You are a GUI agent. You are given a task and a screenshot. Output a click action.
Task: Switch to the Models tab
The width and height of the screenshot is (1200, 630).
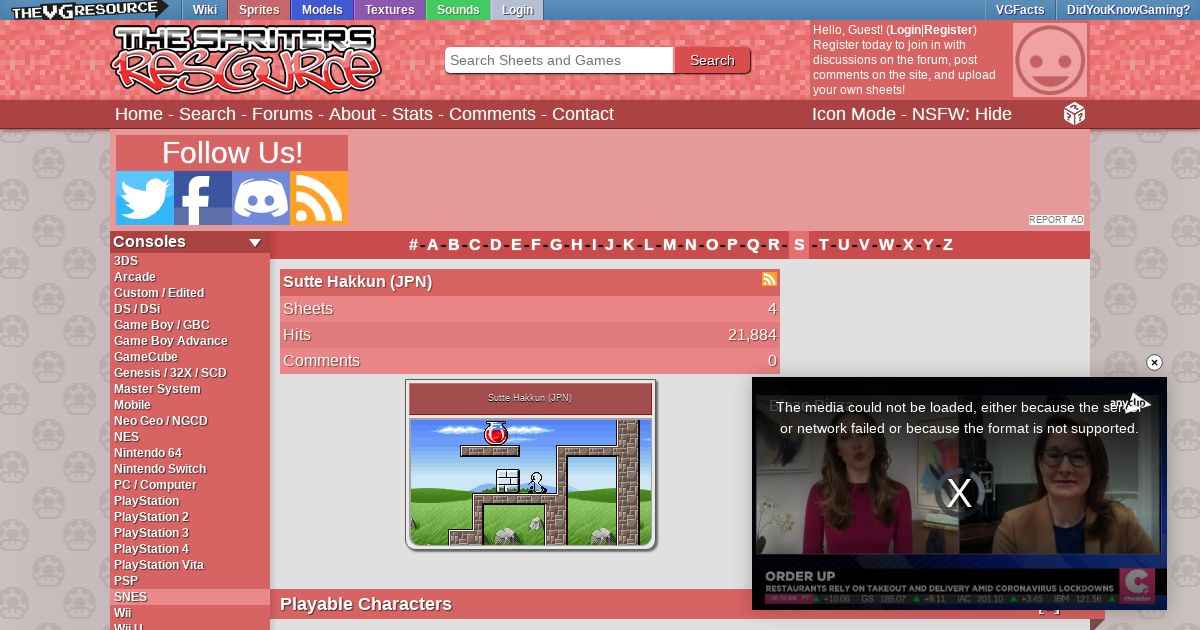pyautogui.click(x=322, y=10)
